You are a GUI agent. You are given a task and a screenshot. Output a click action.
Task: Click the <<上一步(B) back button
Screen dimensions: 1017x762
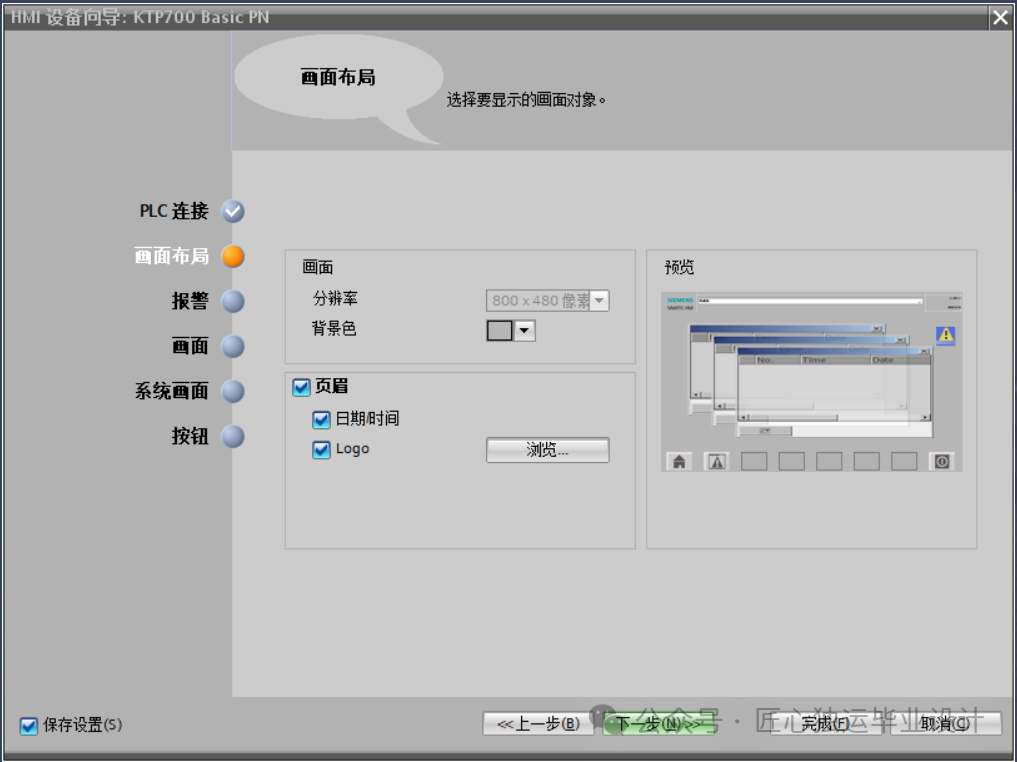click(538, 724)
